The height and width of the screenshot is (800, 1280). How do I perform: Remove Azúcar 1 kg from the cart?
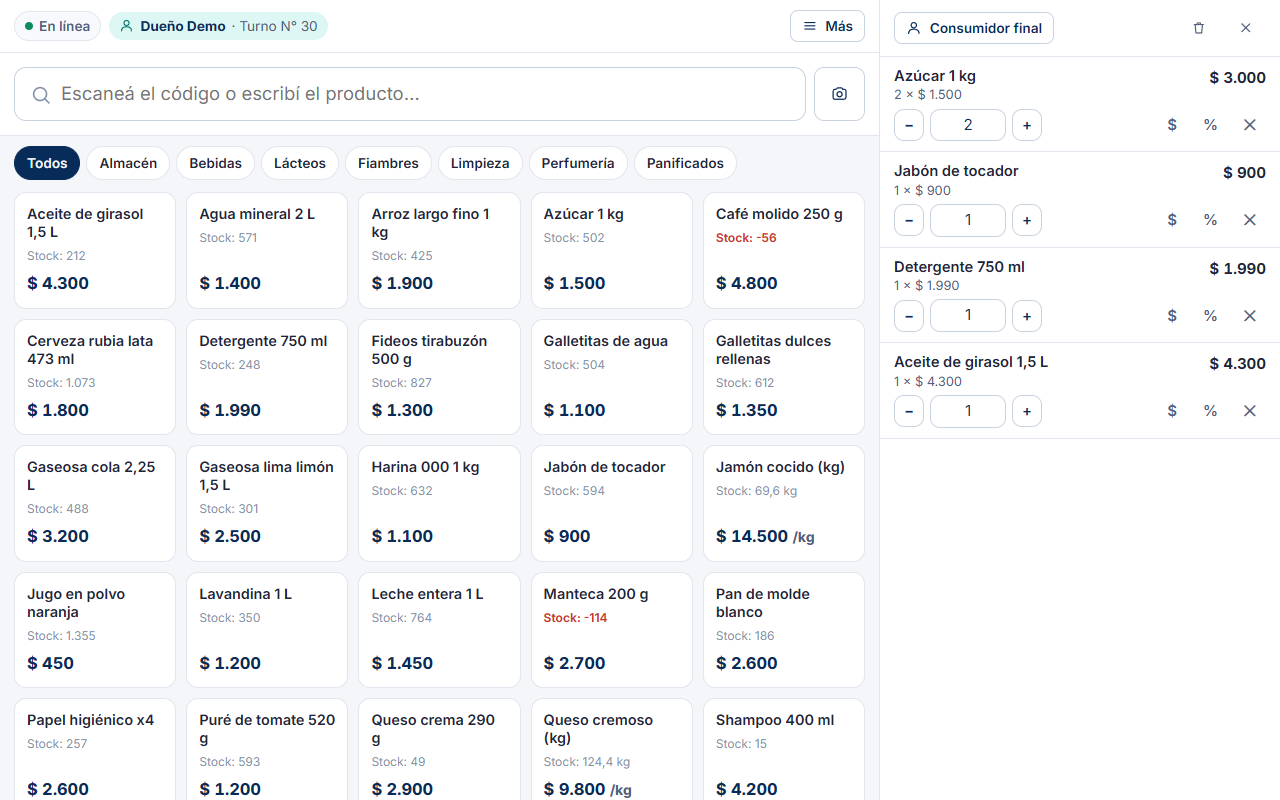1249,125
